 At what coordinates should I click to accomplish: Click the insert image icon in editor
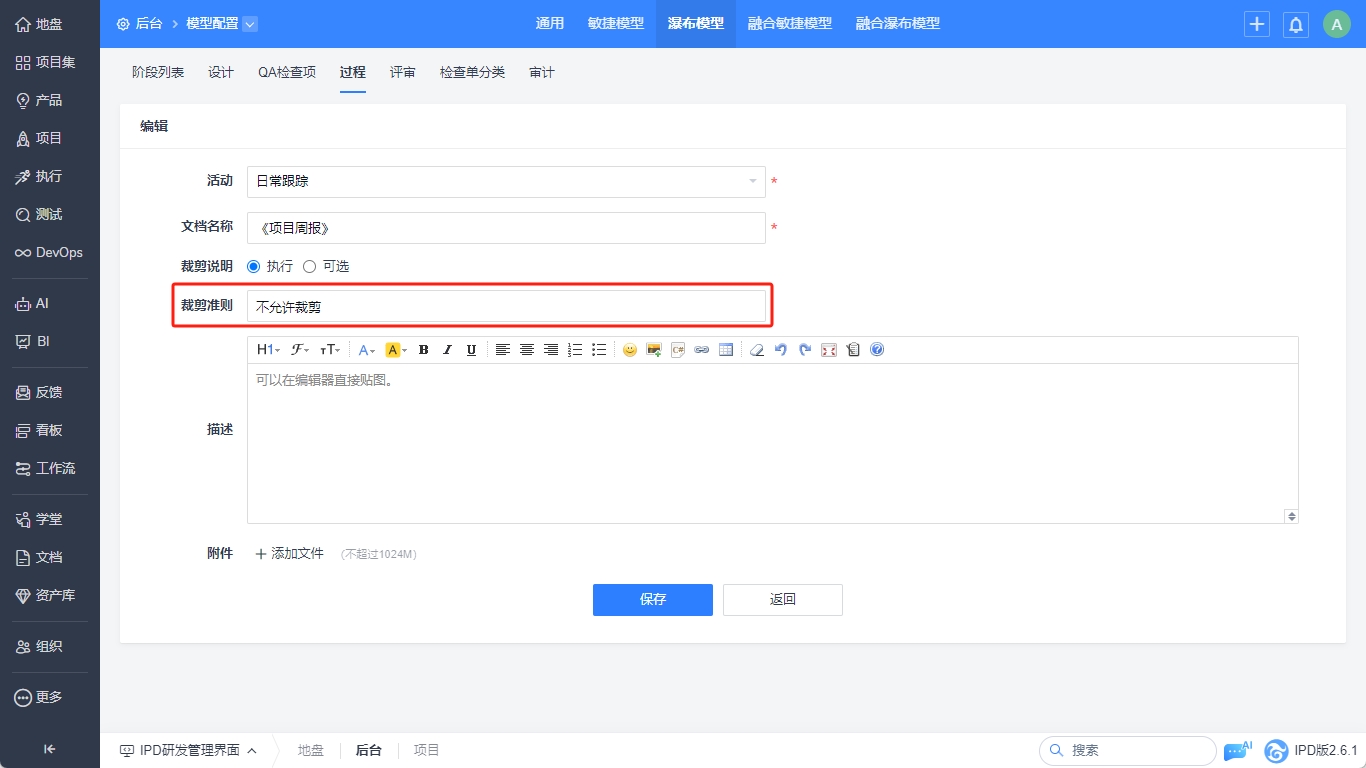tap(654, 350)
